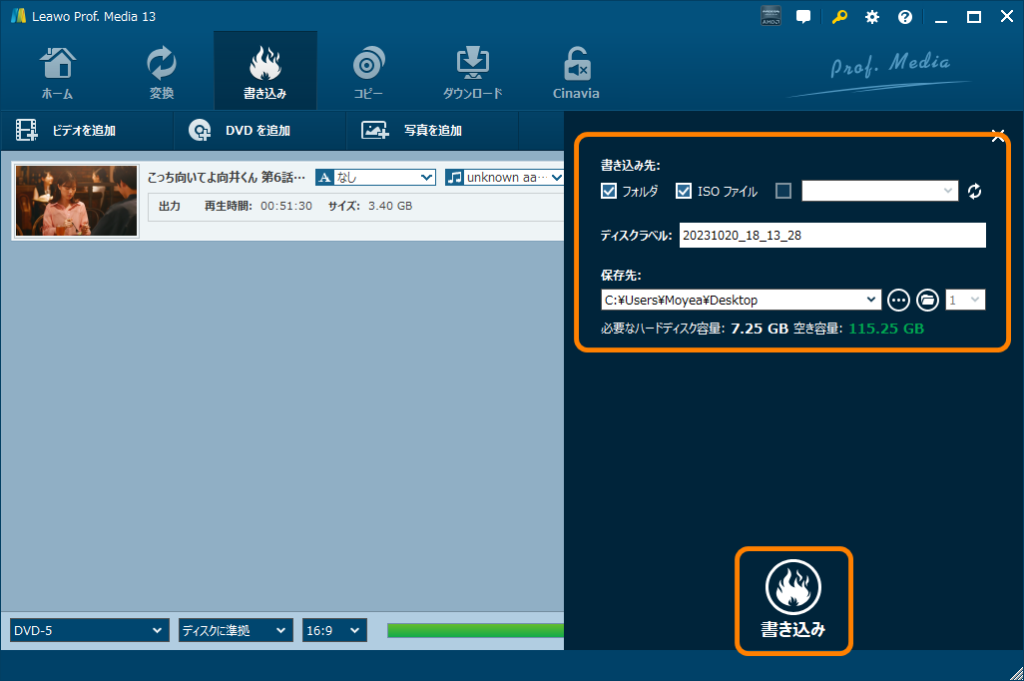This screenshot has height=681, width=1024.
Task: Open the Cinavia module icon
Action: 575,70
